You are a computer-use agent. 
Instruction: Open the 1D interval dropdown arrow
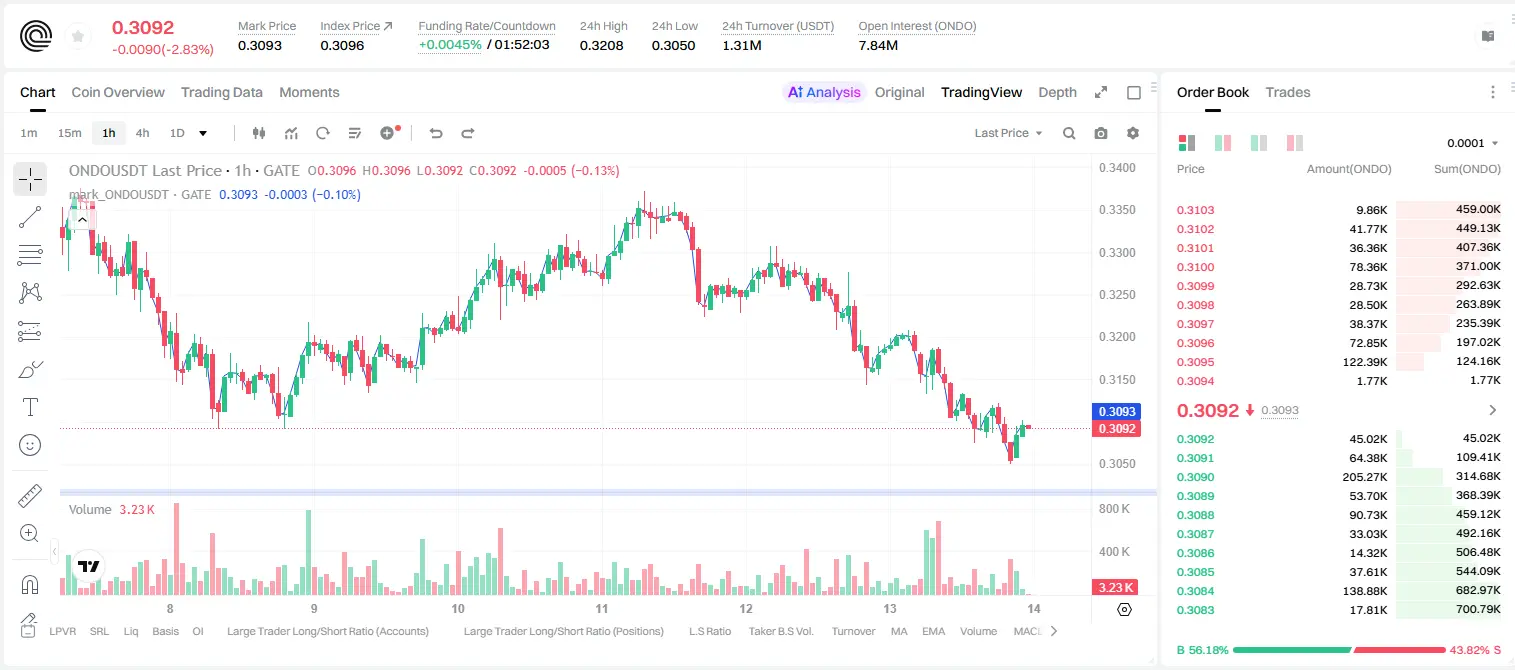click(x=203, y=133)
